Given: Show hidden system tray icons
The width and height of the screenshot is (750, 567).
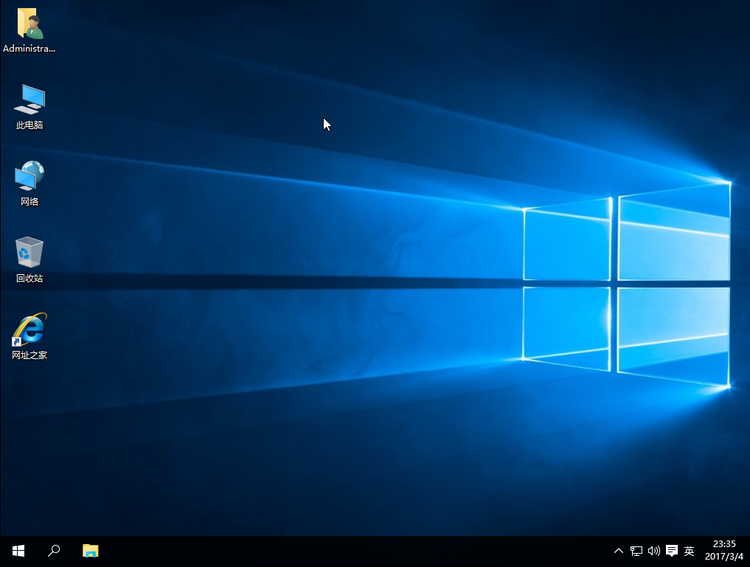Looking at the screenshot, I should 618,551.
